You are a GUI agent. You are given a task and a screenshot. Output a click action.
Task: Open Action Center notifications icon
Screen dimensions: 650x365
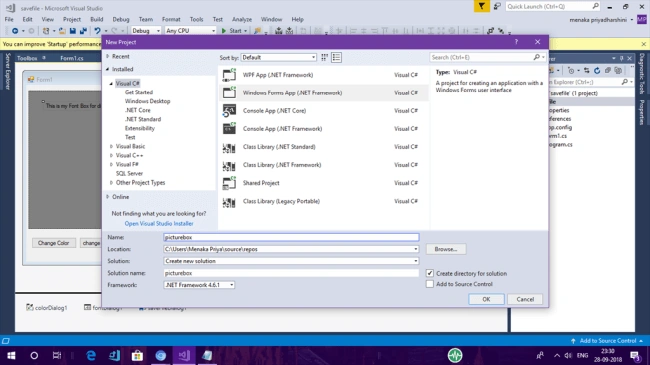click(x=635, y=355)
